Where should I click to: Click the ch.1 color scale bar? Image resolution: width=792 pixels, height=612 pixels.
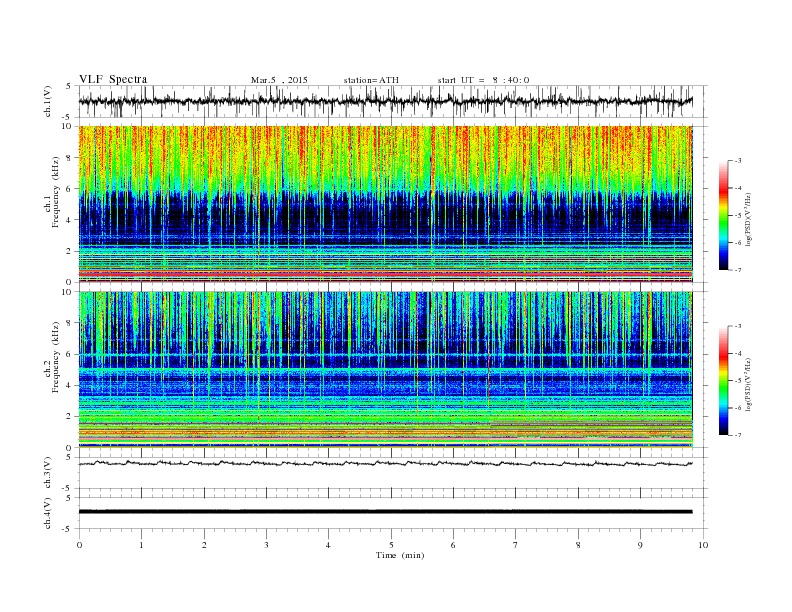click(x=723, y=215)
